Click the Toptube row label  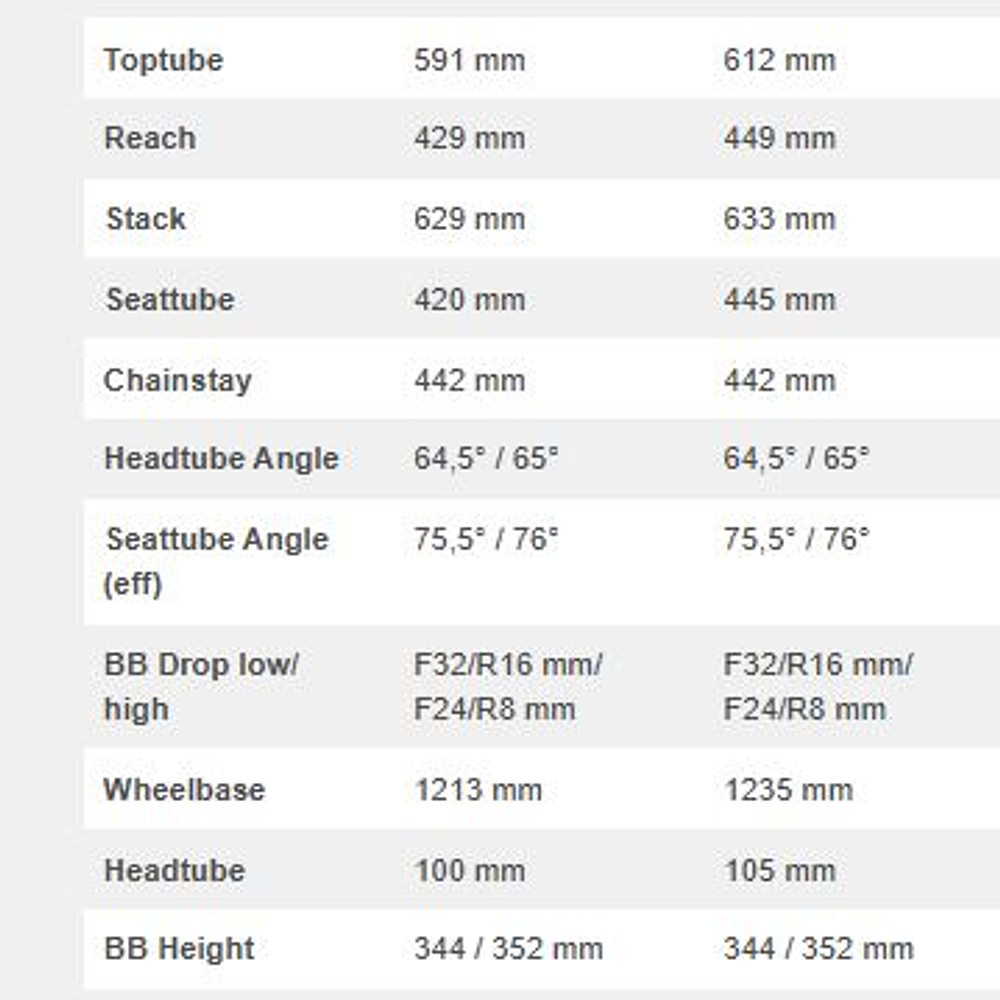coord(163,60)
